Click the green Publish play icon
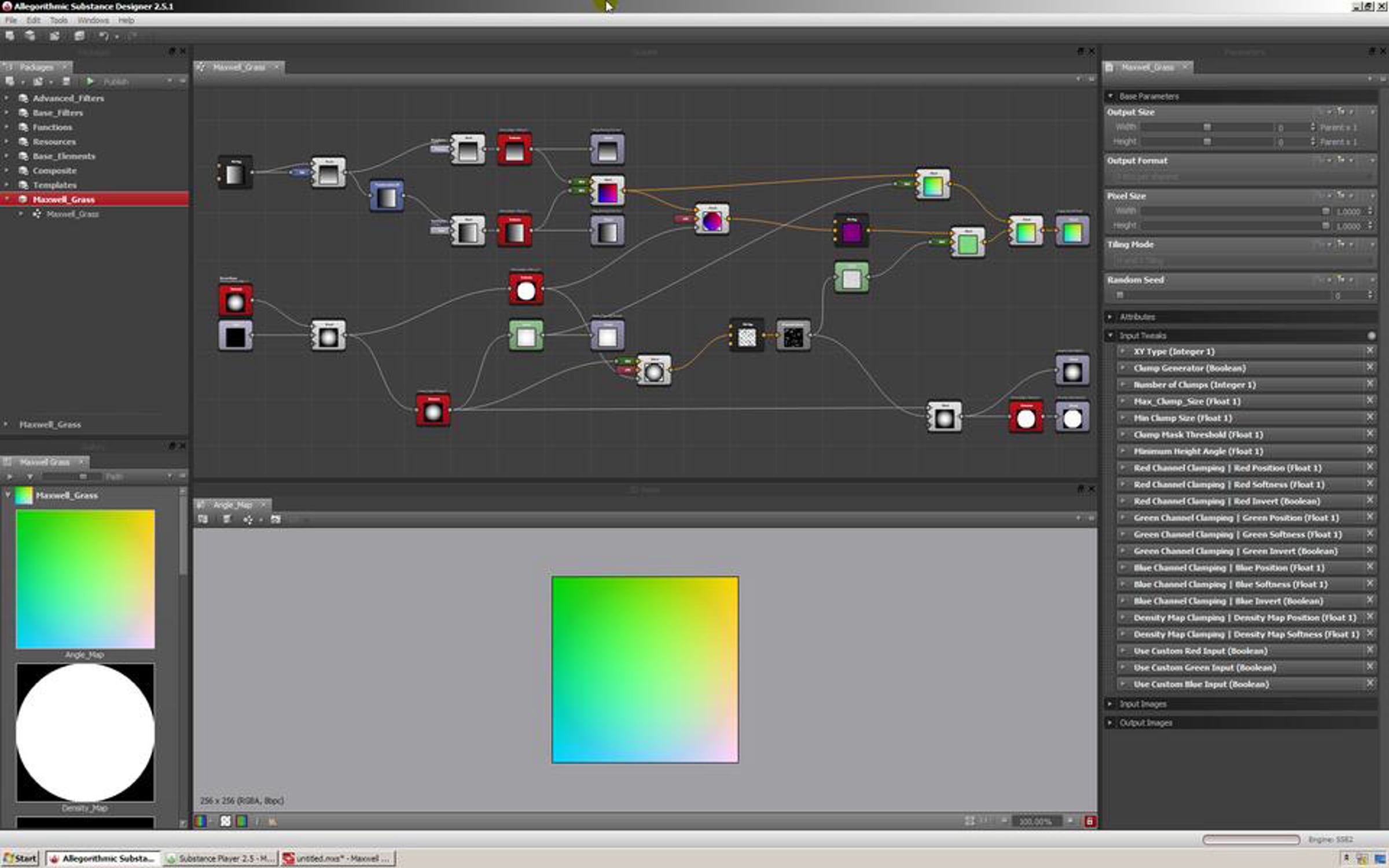Image resolution: width=1389 pixels, height=868 pixels. click(90, 81)
